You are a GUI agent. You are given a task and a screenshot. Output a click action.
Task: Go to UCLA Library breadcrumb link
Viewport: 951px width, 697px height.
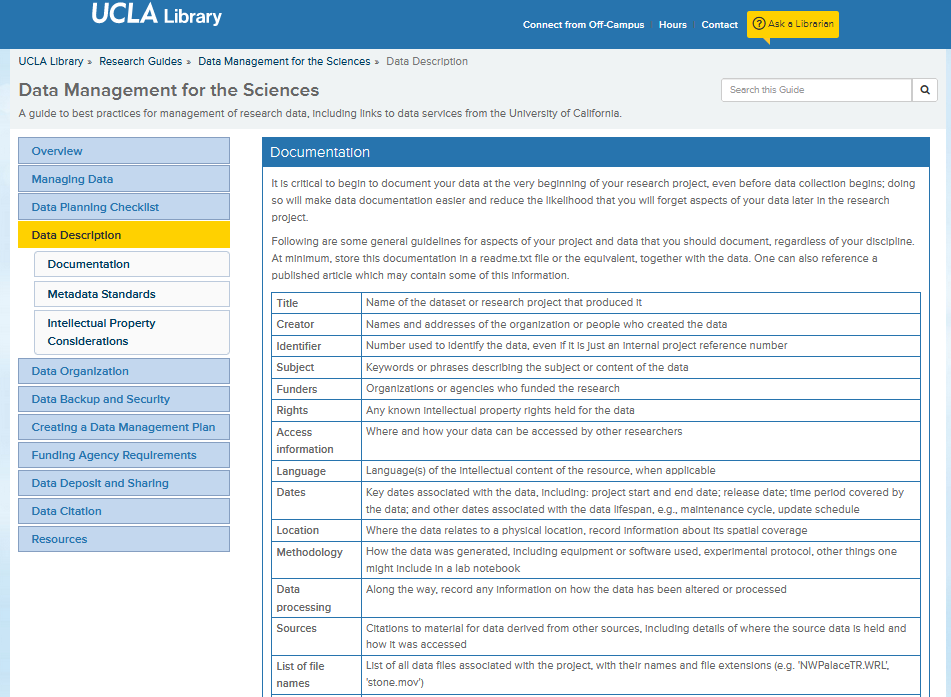51,61
